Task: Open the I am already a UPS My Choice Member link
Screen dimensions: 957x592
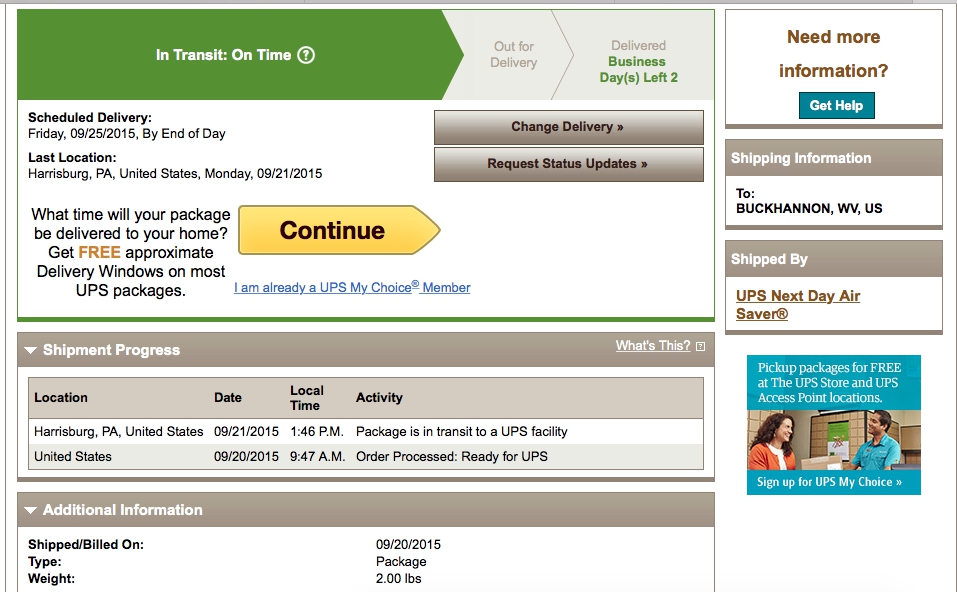Action: [352, 287]
